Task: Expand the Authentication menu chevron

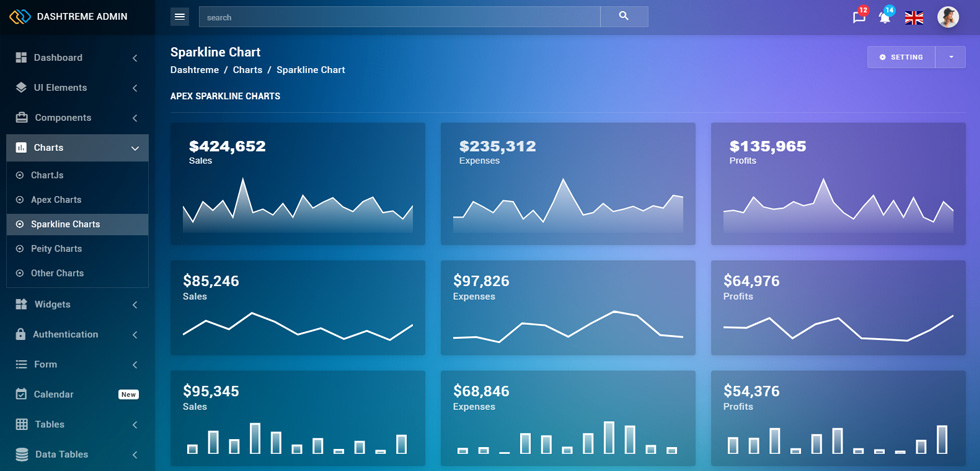Action: [x=135, y=335]
